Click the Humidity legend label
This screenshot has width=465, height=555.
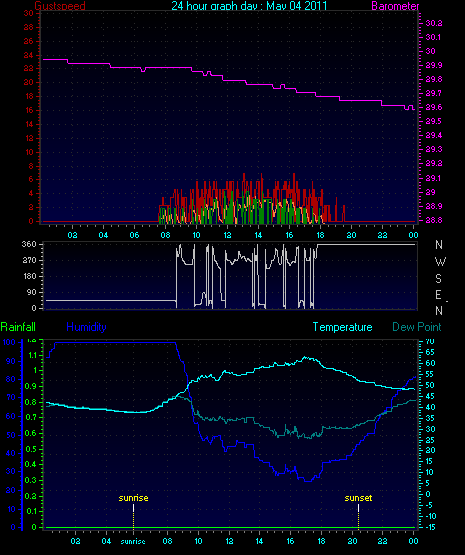point(86,327)
